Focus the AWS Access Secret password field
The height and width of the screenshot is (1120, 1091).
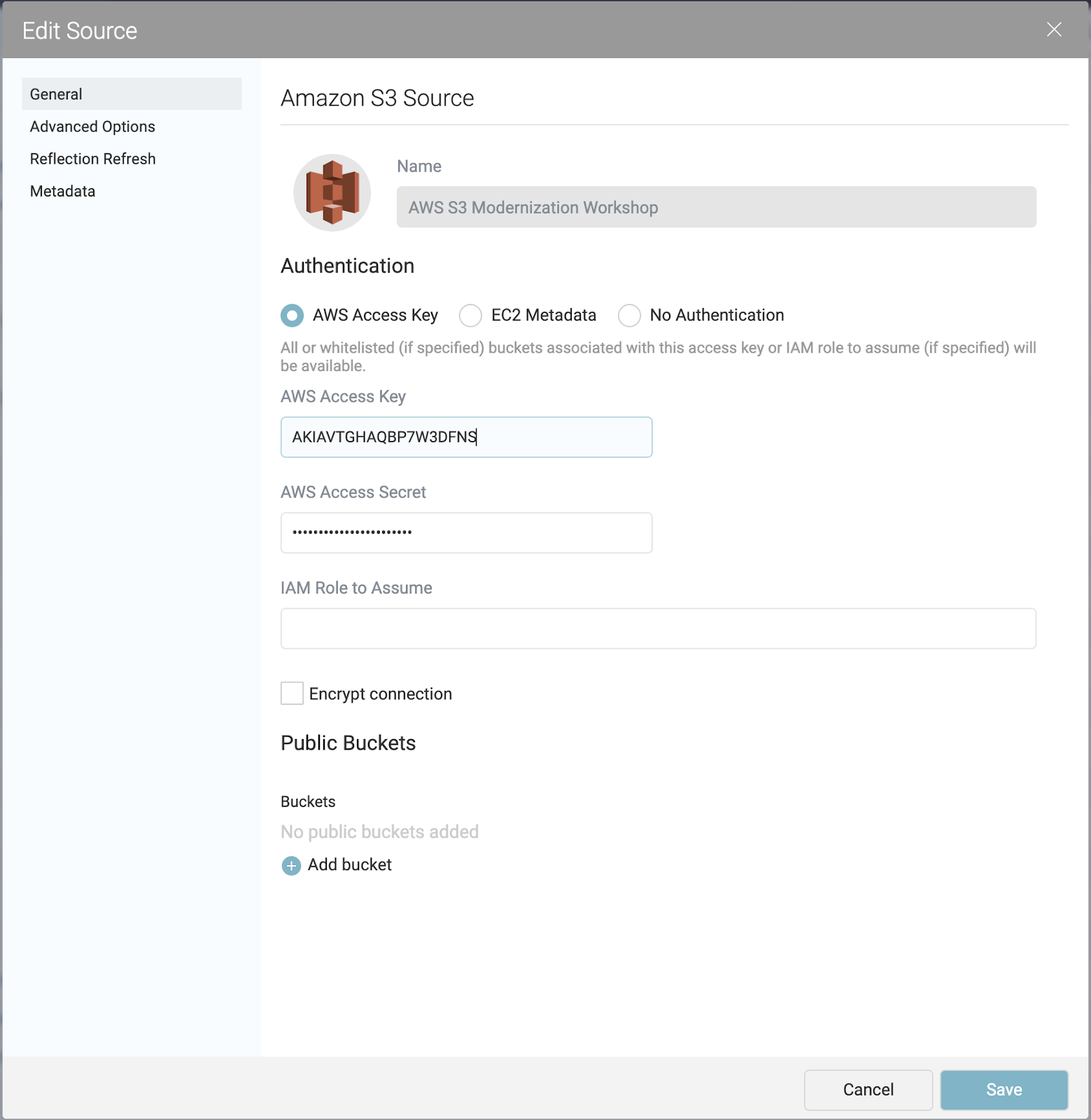tap(467, 533)
